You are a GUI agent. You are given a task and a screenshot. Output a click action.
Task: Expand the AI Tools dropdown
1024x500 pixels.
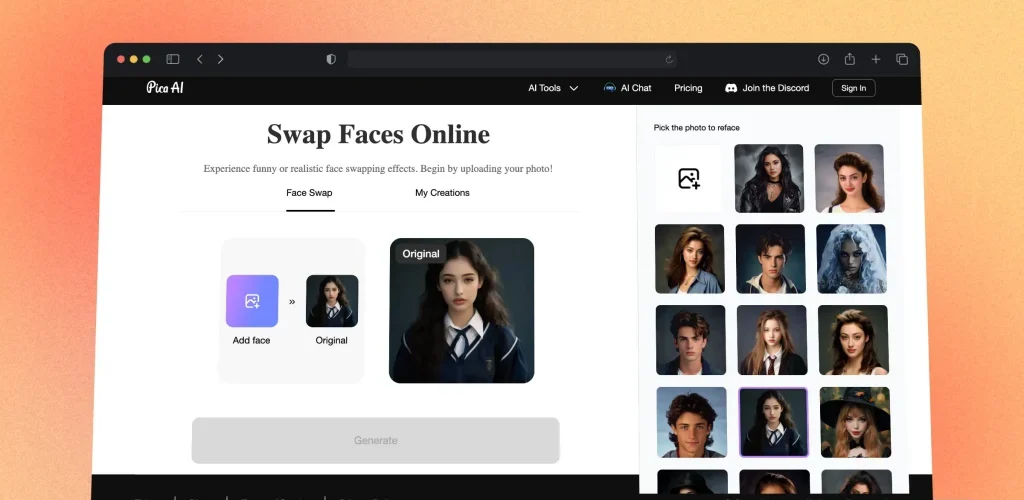[x=553, y=88]
